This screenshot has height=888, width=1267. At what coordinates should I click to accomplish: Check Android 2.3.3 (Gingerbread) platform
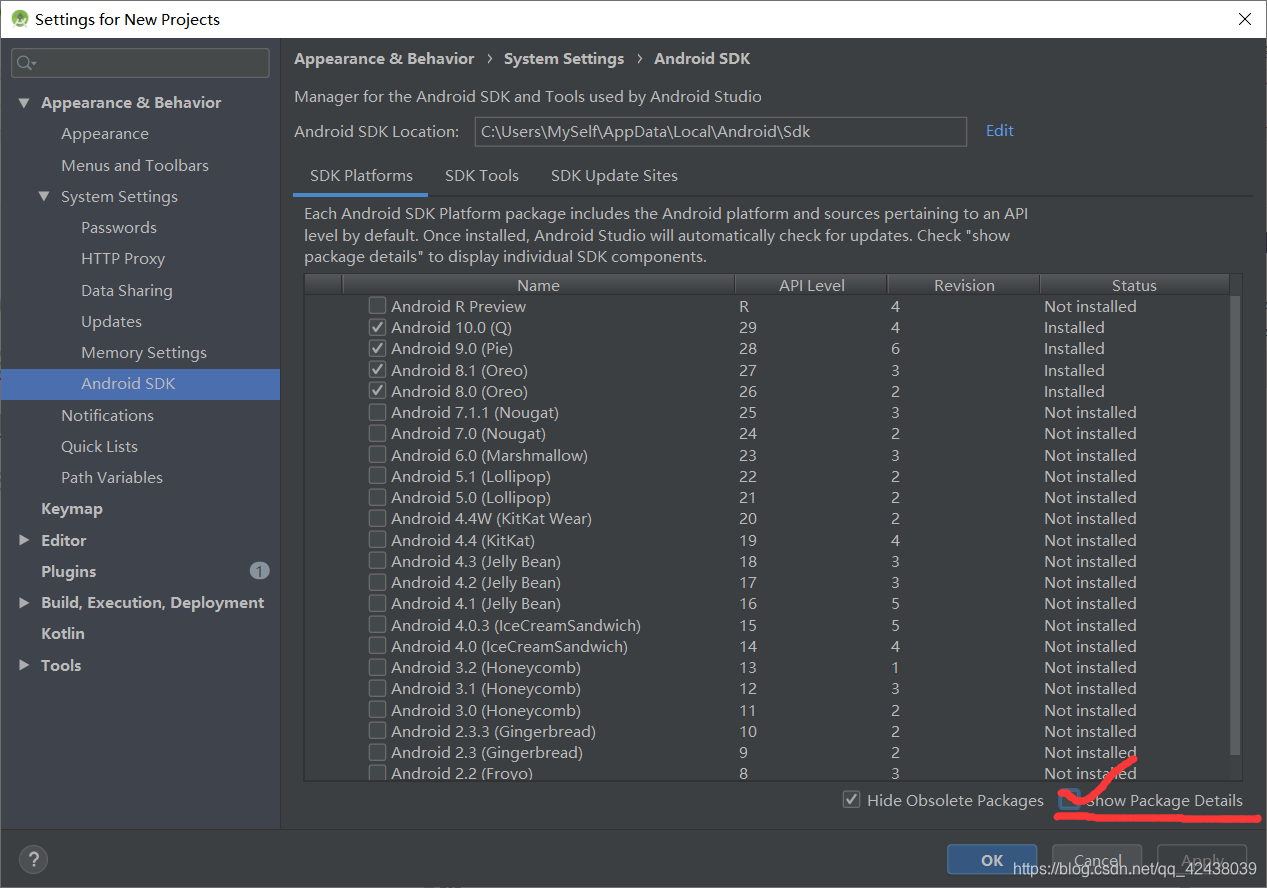(x=377, y=731)
